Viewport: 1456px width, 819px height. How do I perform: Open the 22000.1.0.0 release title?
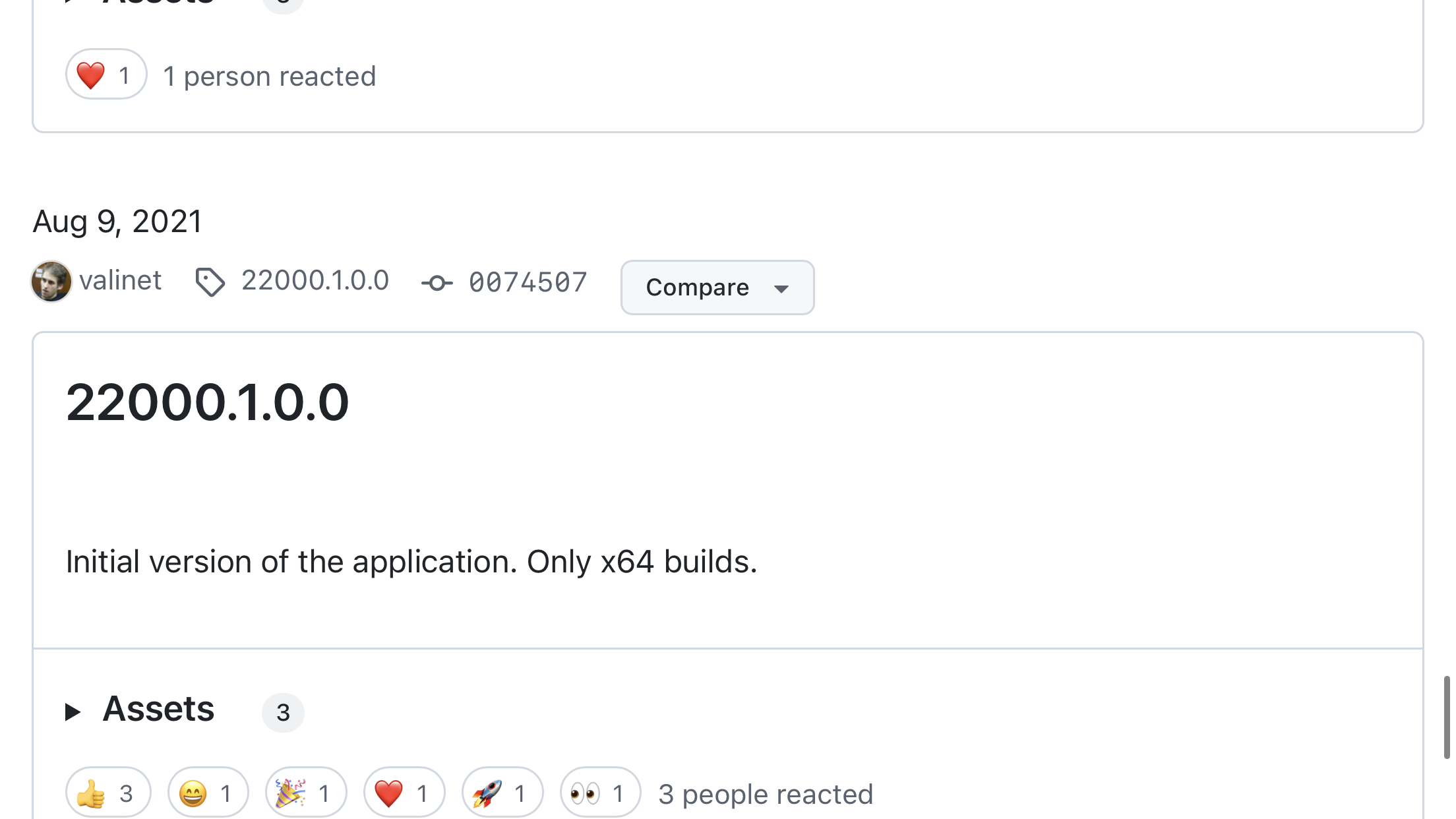click(x=207, y=402)
